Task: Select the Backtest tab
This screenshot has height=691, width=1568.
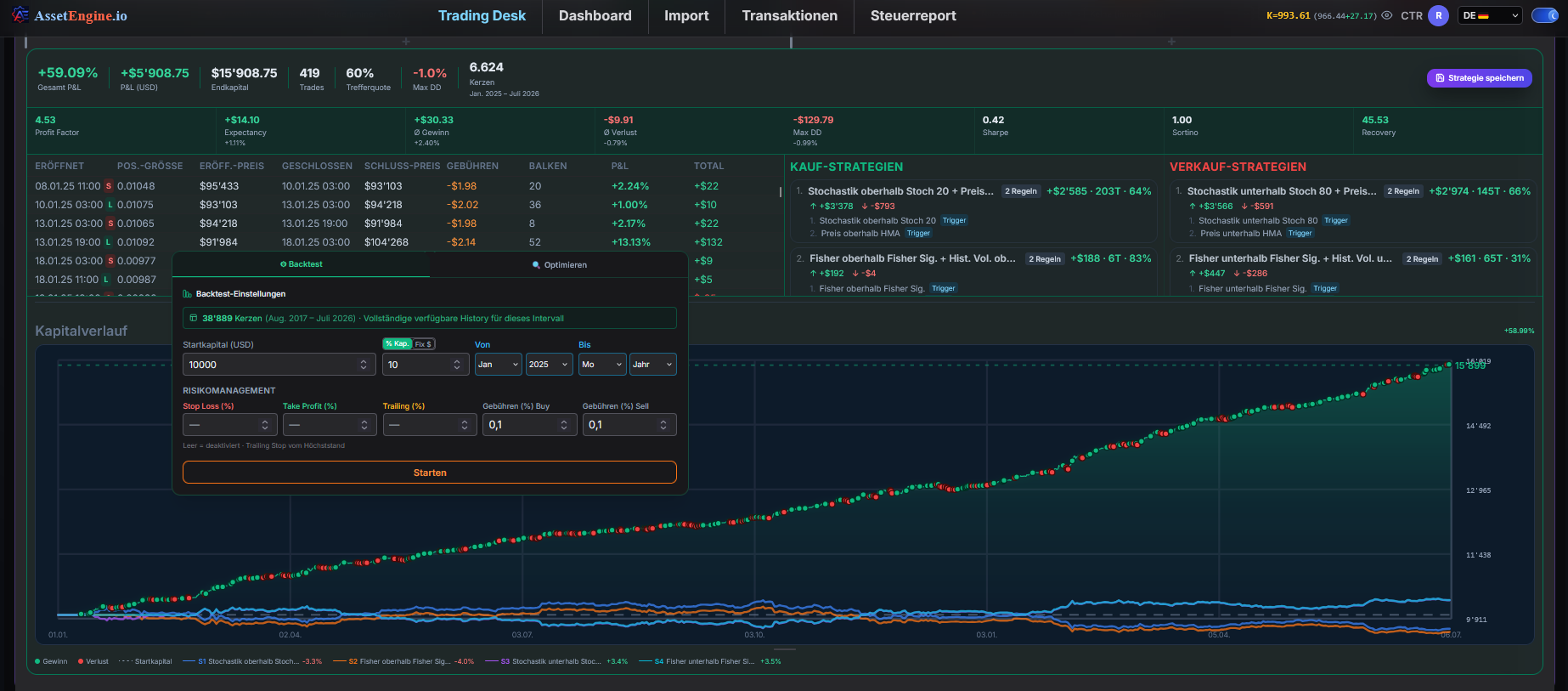Action: coord(302,264)
